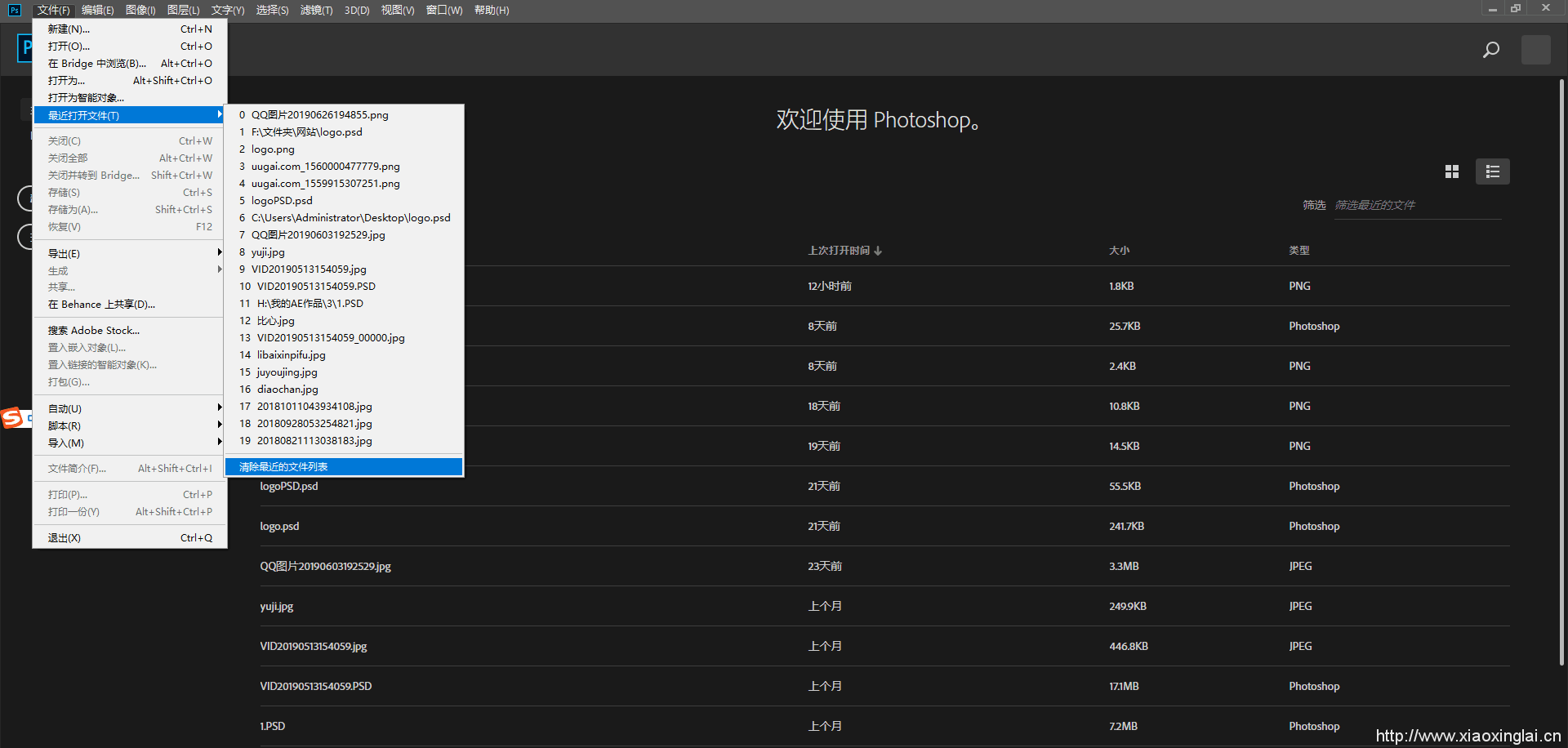
Task: Open VID20190513154059.PSD list row
Action: [x=884, y=686]
